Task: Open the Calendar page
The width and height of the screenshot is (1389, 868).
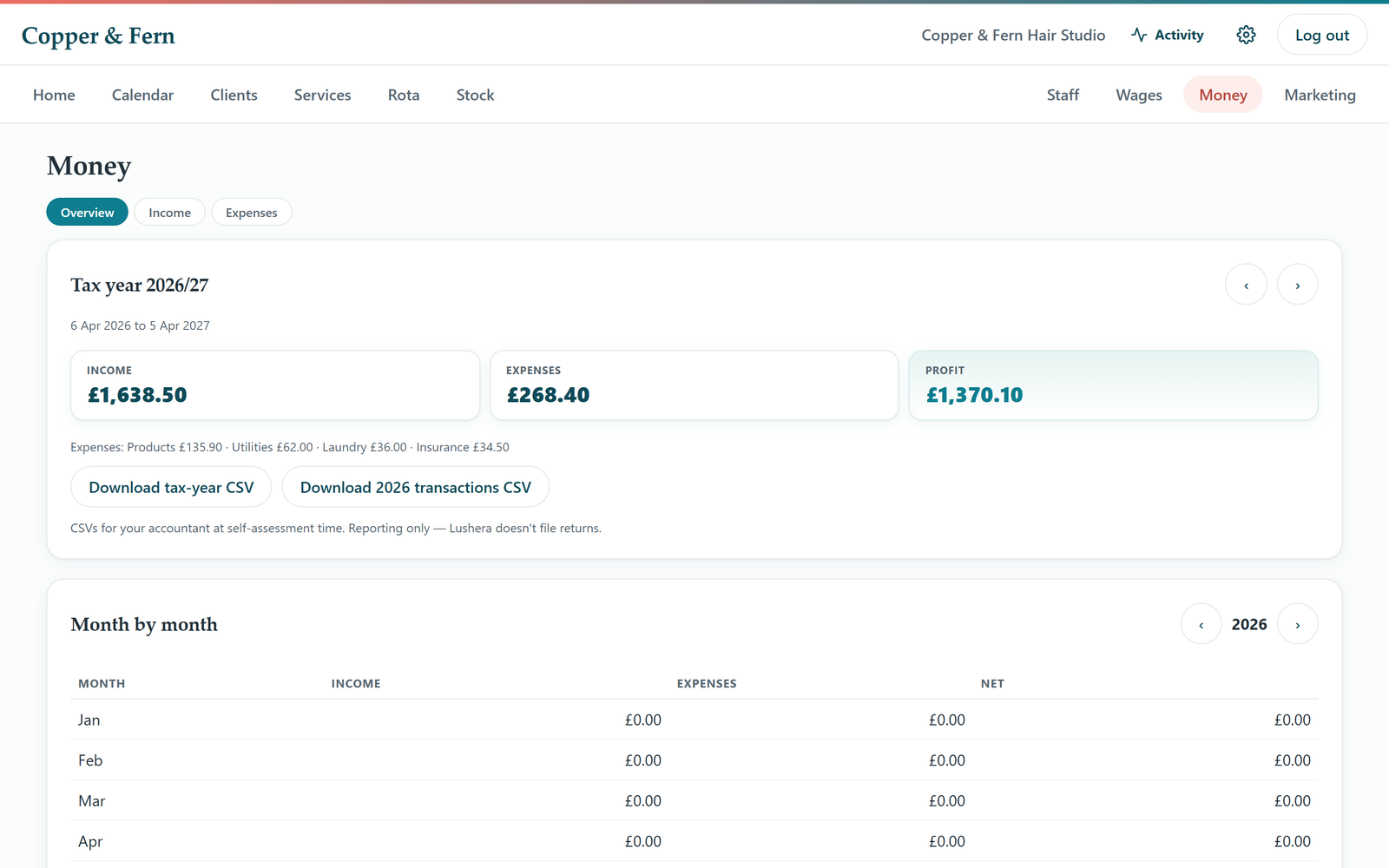Action: click(x=142, y=95)
